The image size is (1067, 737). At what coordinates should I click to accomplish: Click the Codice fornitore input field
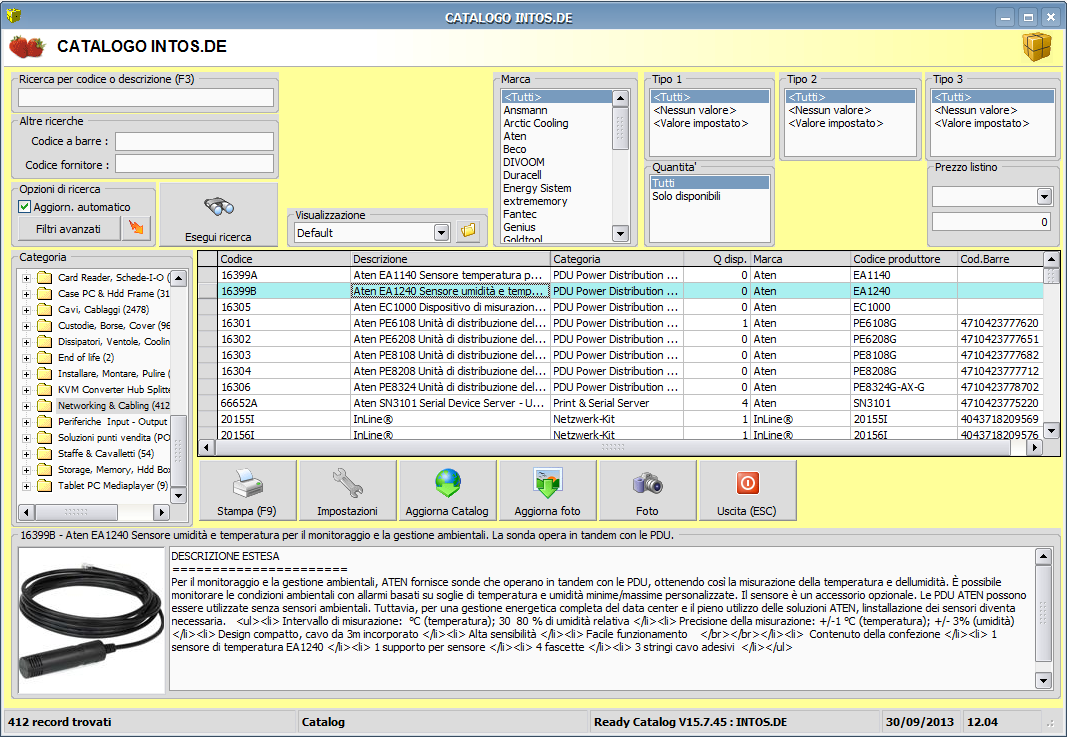[x=194, y=164]
